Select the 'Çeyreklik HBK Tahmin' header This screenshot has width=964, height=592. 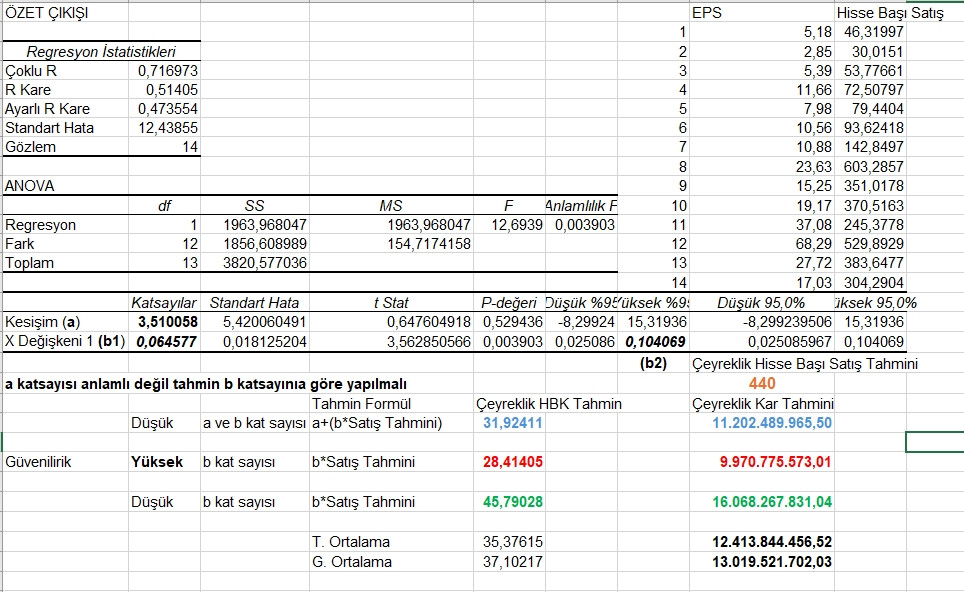(548, 404)
